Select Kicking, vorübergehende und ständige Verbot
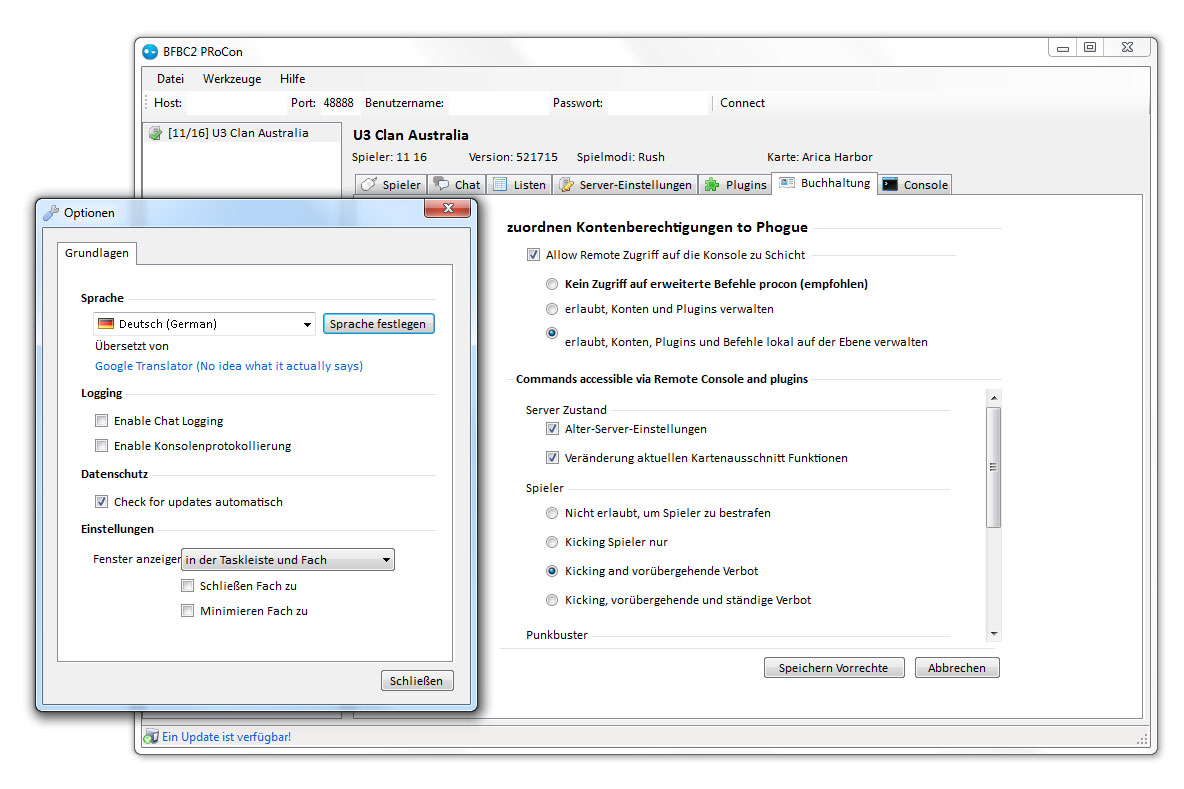The width and height of the screenshot is (1184, 789). [x=552, y=599]
